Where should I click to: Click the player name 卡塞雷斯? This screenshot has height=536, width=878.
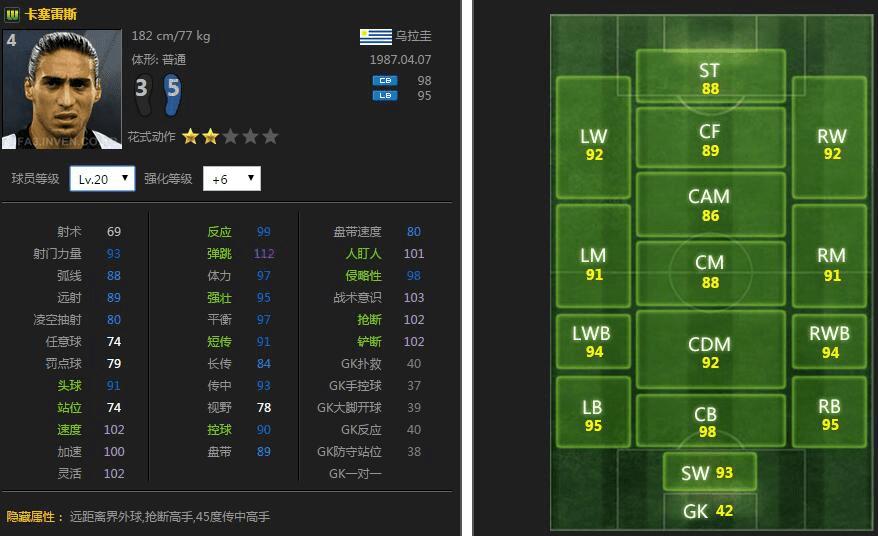(50, 14)
